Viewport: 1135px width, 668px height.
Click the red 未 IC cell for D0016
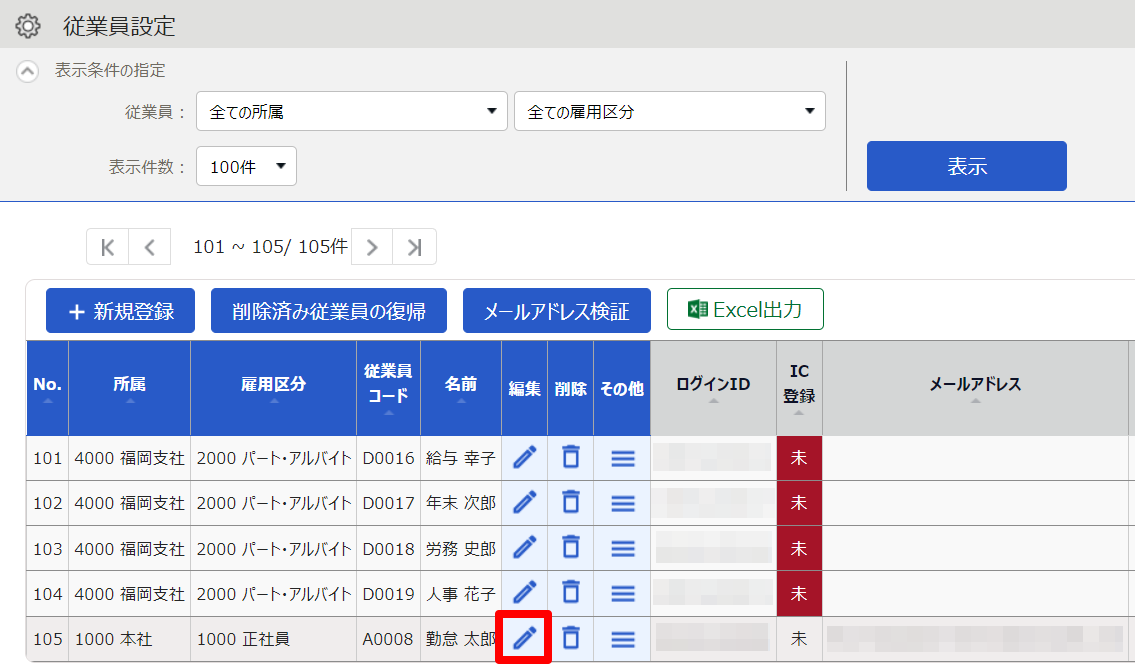[799, 458]
